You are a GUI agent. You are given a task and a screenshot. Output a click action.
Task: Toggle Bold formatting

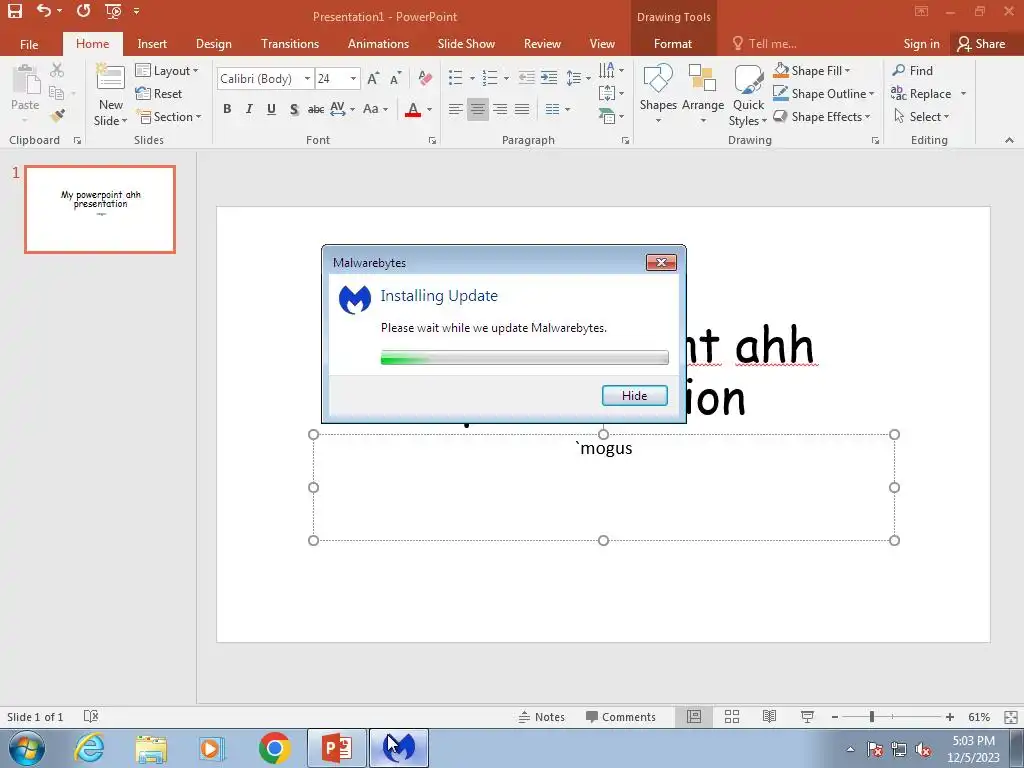tap(227, 109)
